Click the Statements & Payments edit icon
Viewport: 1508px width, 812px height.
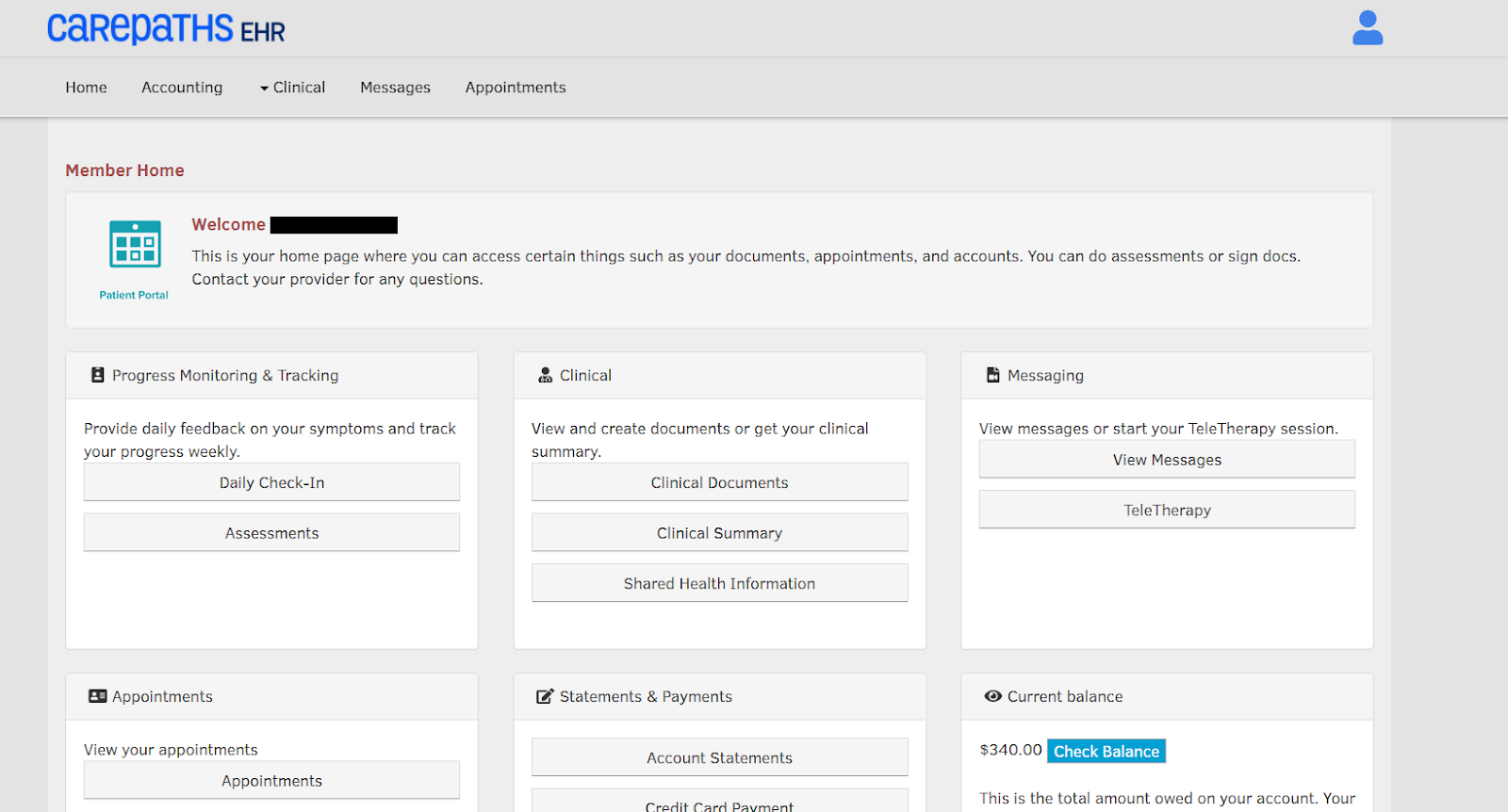(545, 696)
